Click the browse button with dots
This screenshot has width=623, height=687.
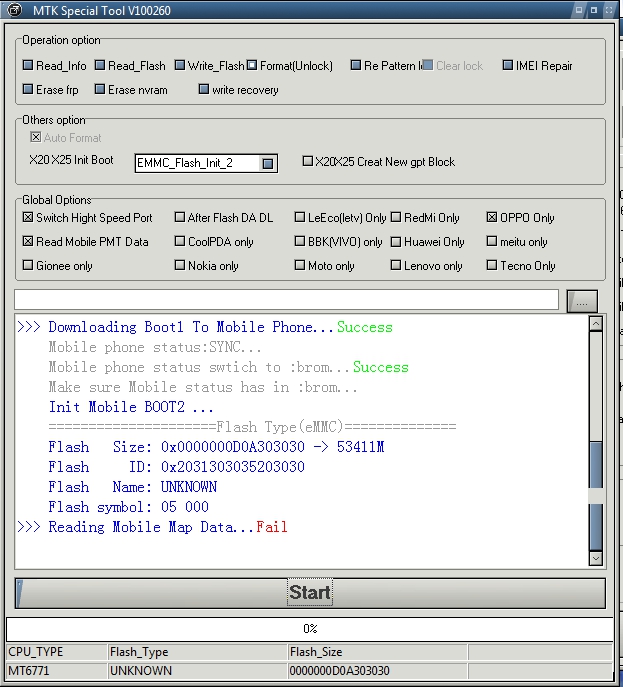582,301
